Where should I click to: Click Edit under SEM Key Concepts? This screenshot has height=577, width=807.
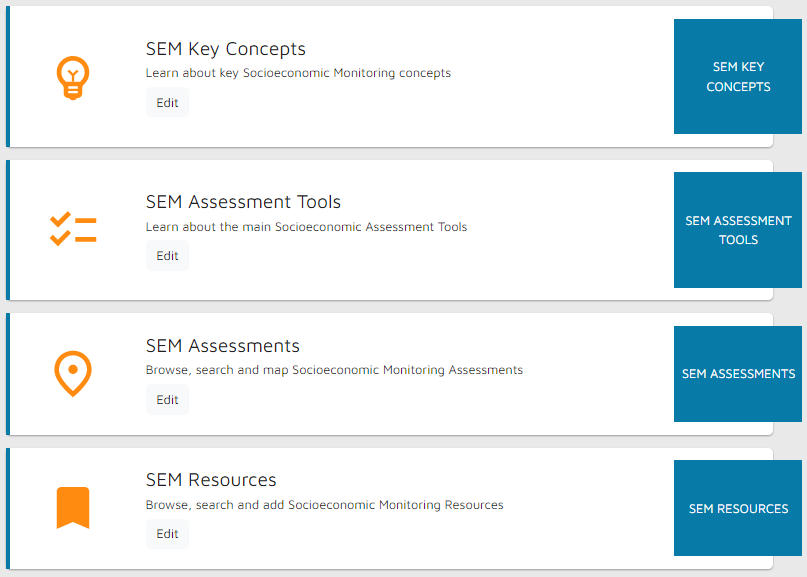tap(167, 102)
